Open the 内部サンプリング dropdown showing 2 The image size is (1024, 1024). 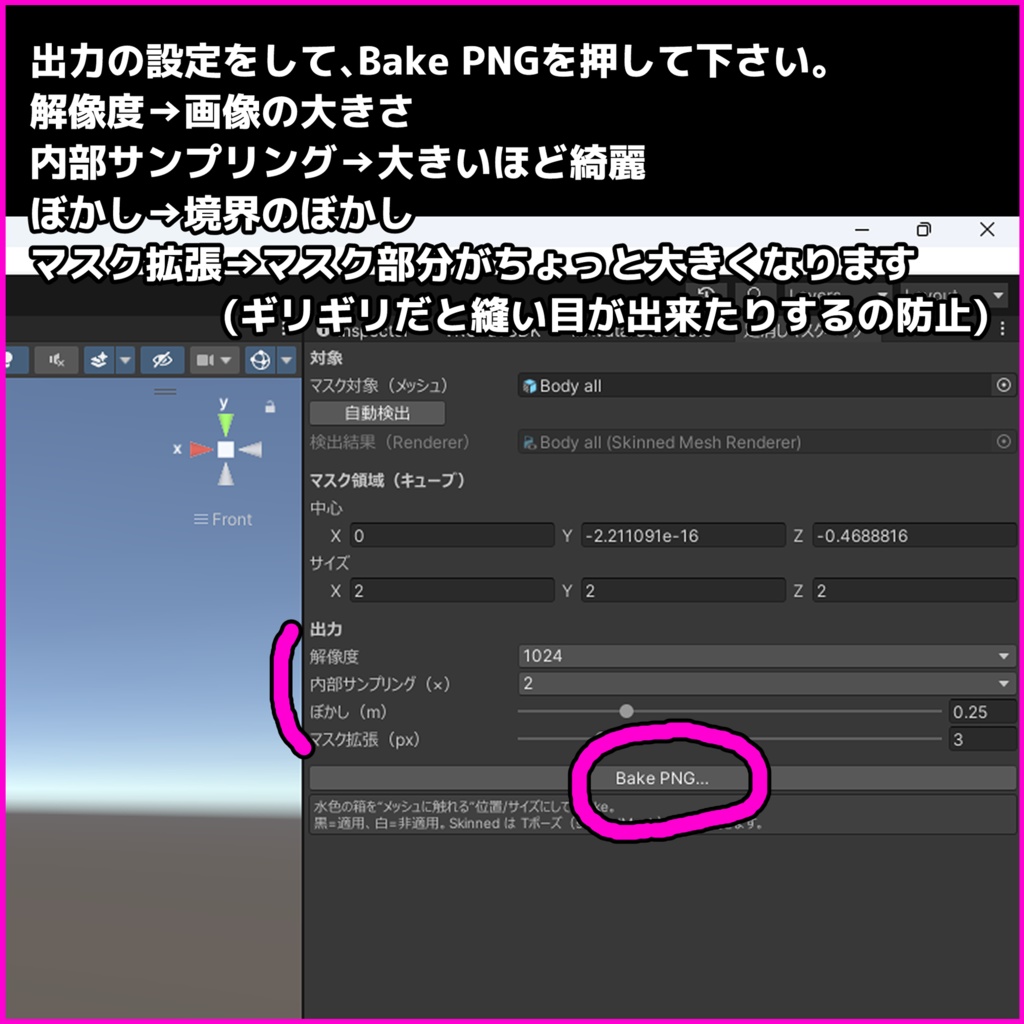pos(767,684)
